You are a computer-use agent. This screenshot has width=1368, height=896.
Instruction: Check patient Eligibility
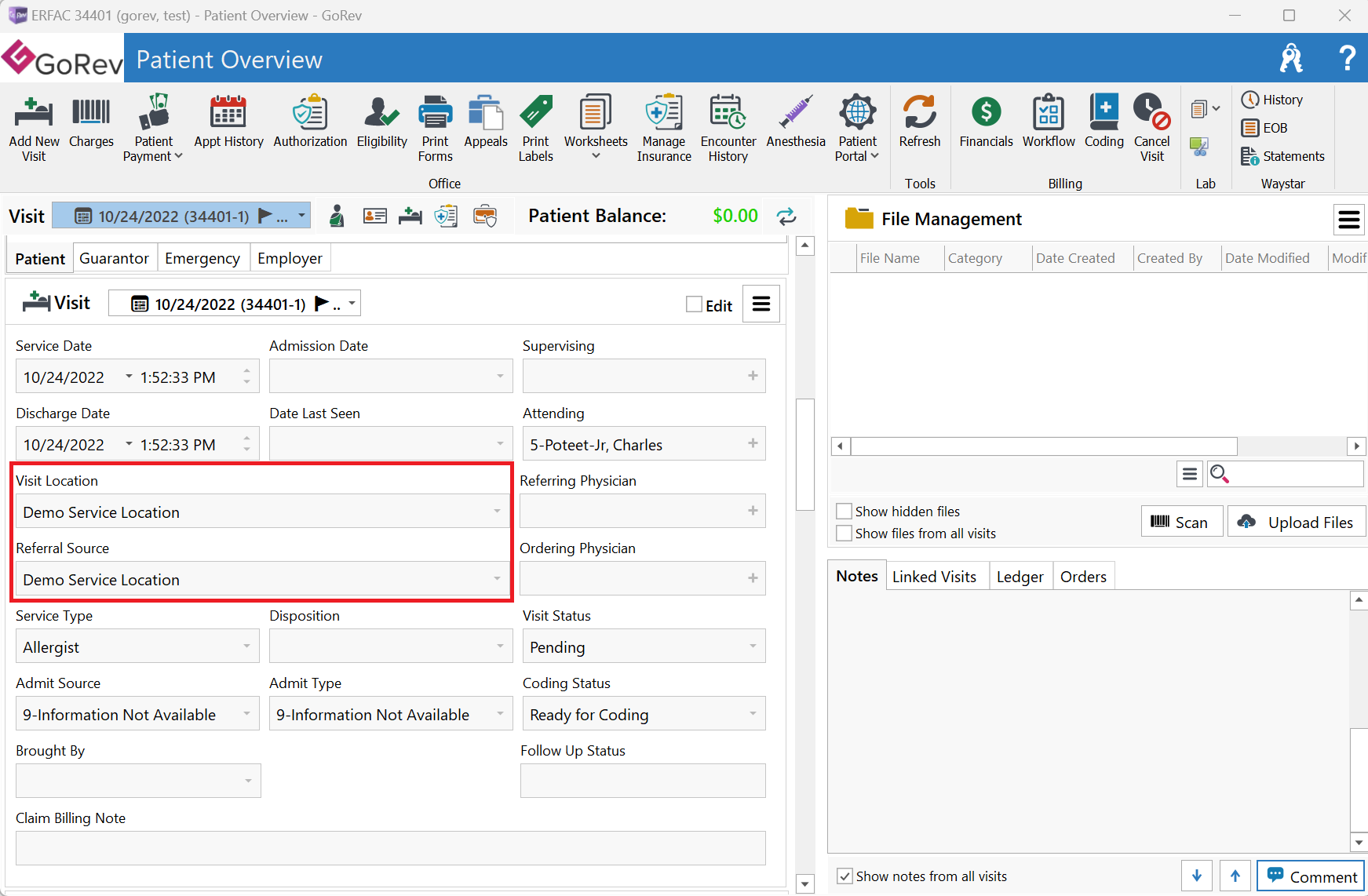tap(382, 122)
